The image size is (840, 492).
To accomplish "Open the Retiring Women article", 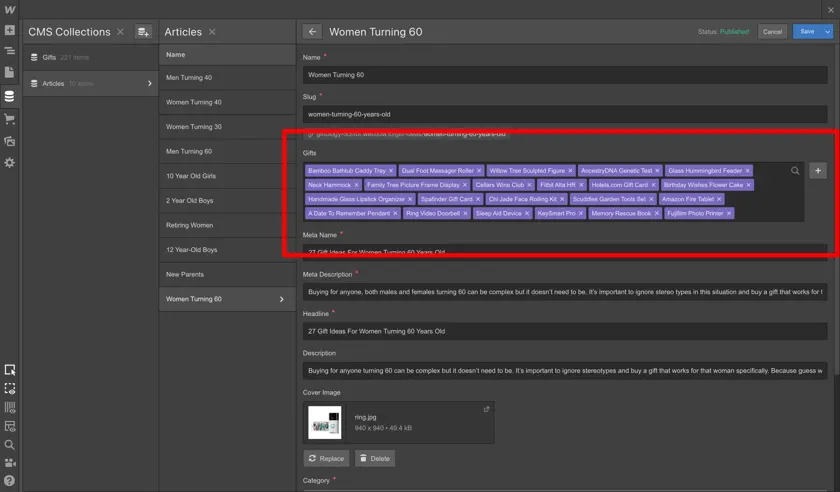I will click(227, 225).
